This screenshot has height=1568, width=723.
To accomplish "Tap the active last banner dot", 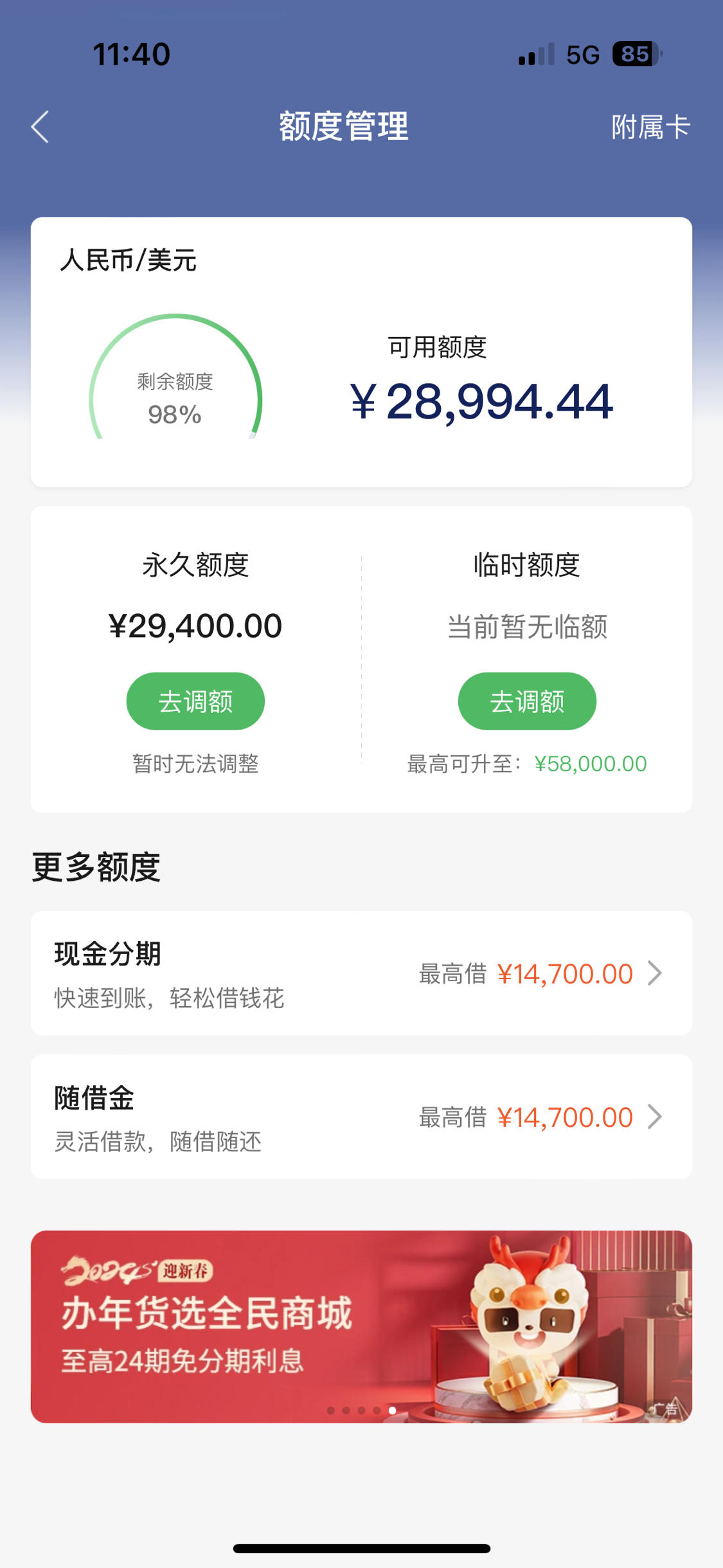I will [x=392, y=1410].
